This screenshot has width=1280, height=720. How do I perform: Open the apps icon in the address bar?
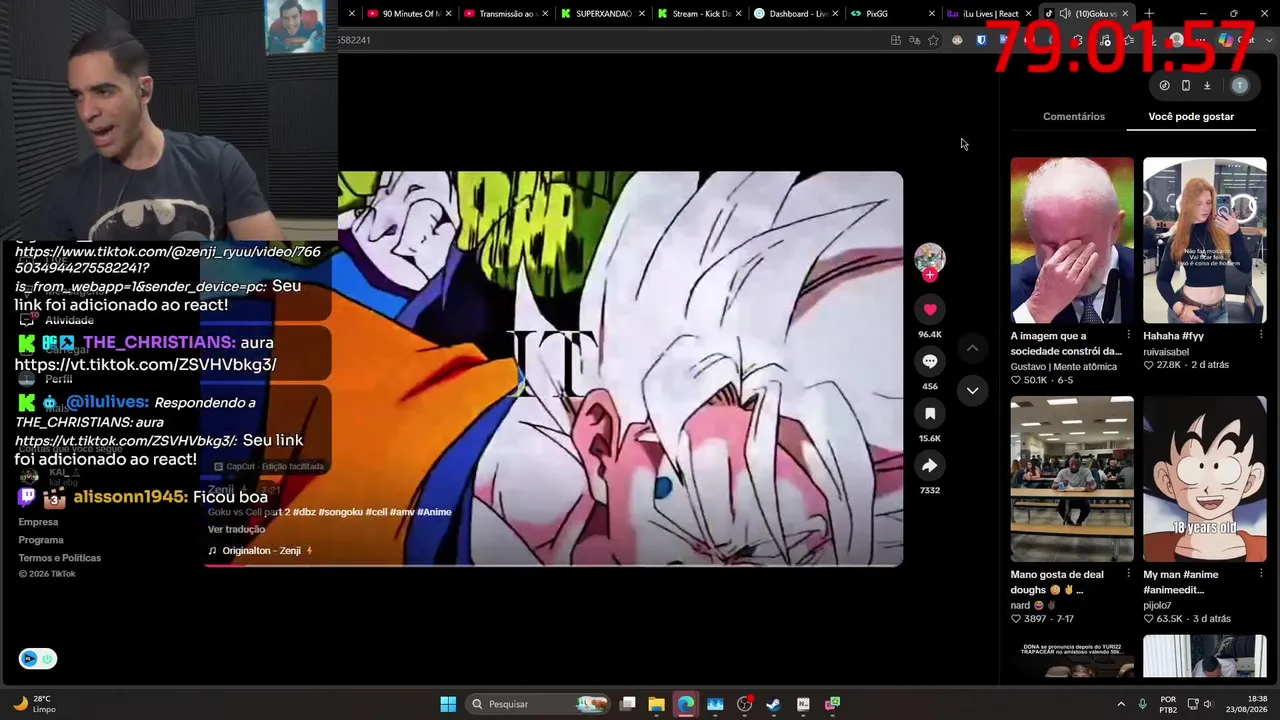tap(896, 40)
